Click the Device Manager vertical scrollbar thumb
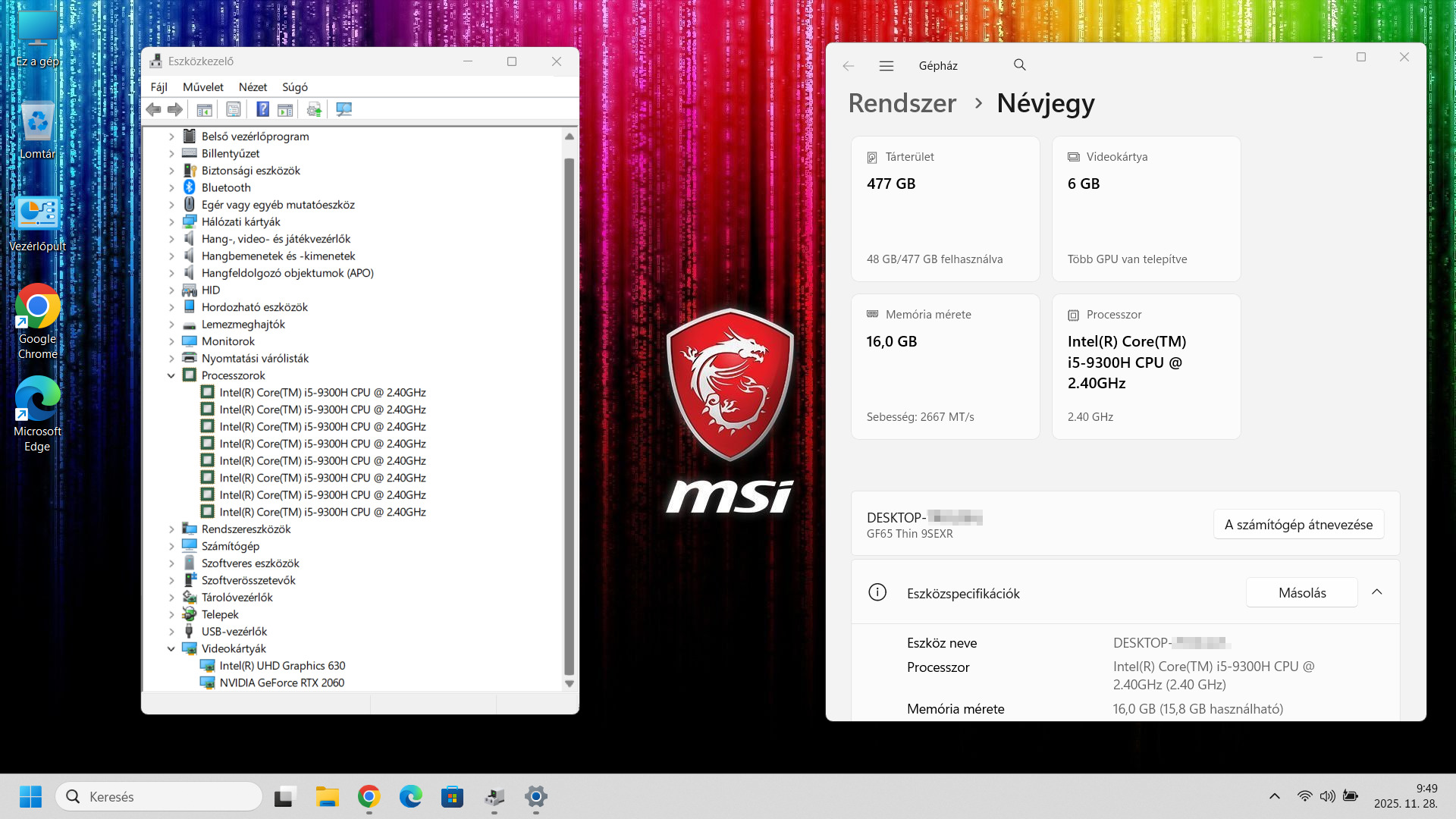1456x819 pixels. coord(569,417)
